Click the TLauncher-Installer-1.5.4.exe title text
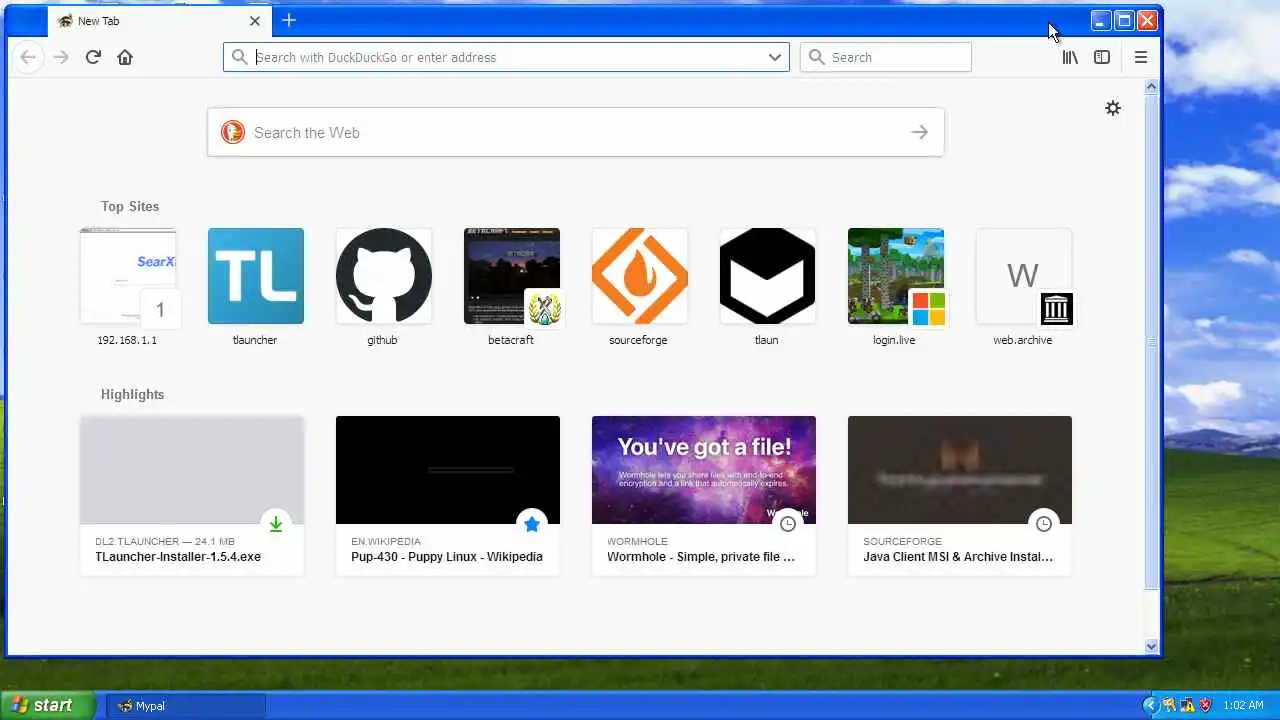 [x=178, y=557]
